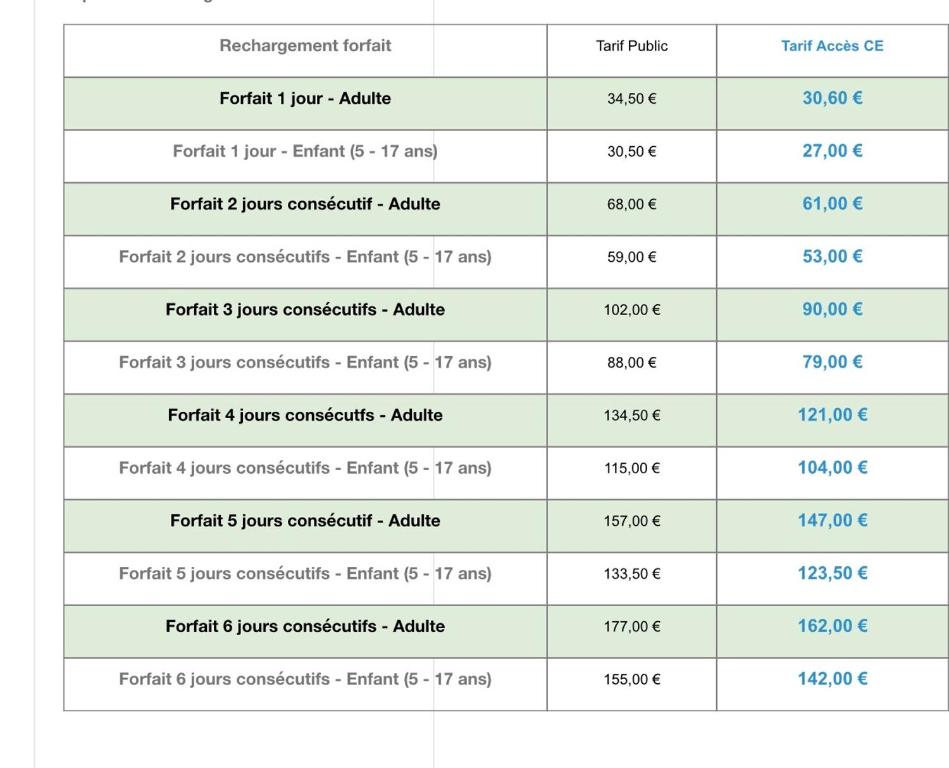This screenshot has width=949, height=768.
Task: Click the 123,50 € CE price
Action: pyautogui.click(x=832, y=574)
